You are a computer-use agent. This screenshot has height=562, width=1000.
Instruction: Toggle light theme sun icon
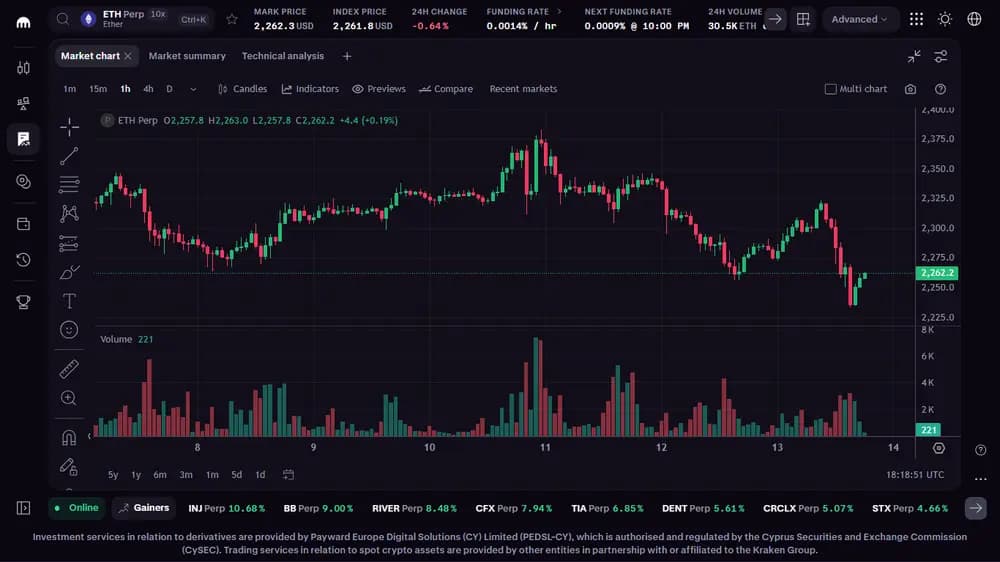[x=945, y=19]
